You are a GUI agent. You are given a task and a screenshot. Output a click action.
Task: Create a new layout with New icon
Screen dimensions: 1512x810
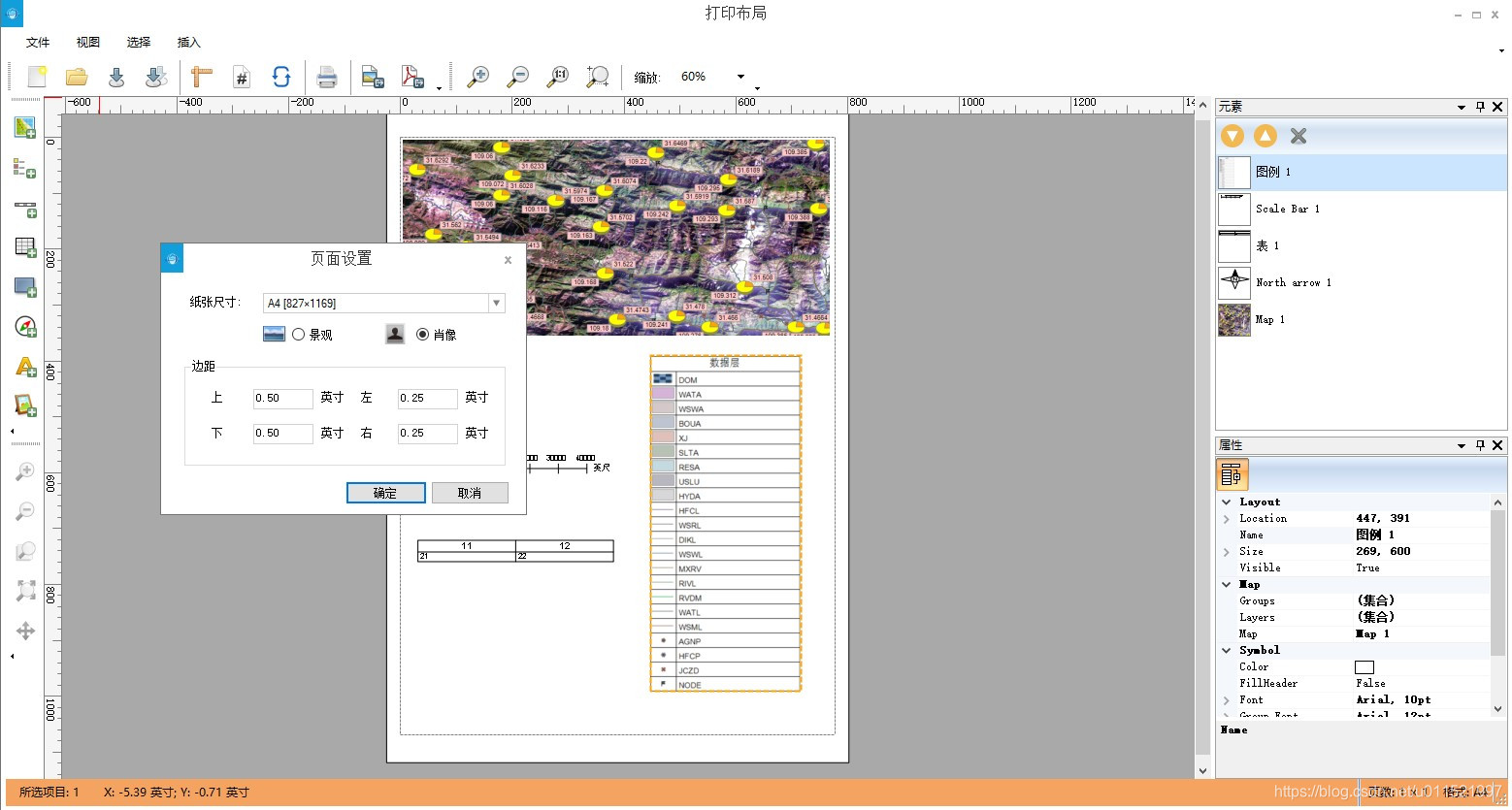37,77
